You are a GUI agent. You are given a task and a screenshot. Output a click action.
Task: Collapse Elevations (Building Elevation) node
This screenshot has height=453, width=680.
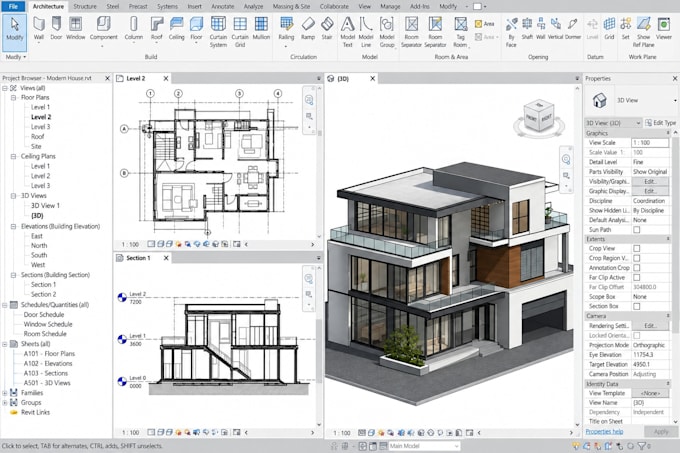[x=13, y=226]
